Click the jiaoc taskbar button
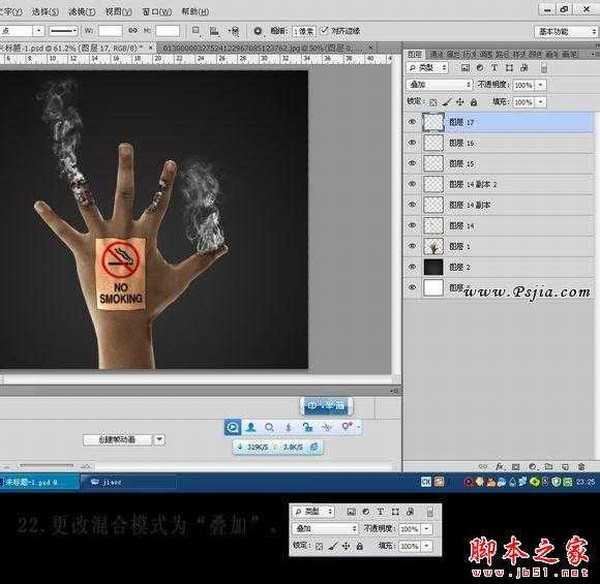The image size is (600, 584). [x=110, y=480]
